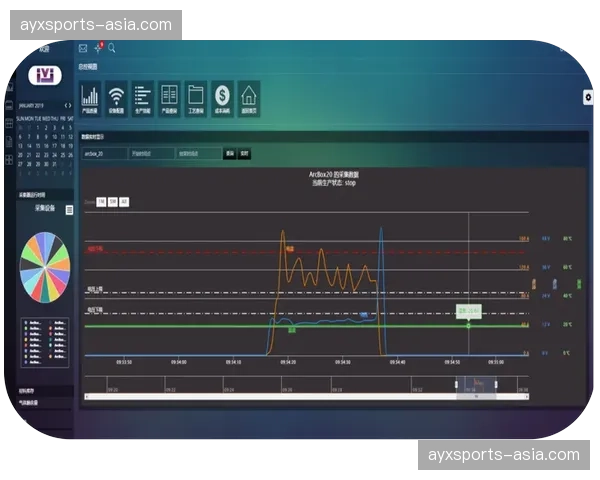Image resolution: width=600 pixels, height=480 pixels.
Task: Open the mail envelope icon
Action: click(83, 47)
